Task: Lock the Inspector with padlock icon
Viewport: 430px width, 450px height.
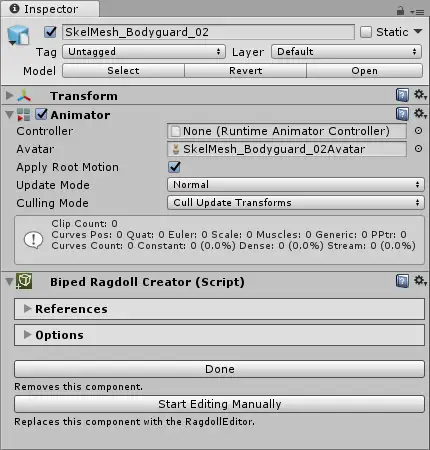Action: [x=400, y=11]
